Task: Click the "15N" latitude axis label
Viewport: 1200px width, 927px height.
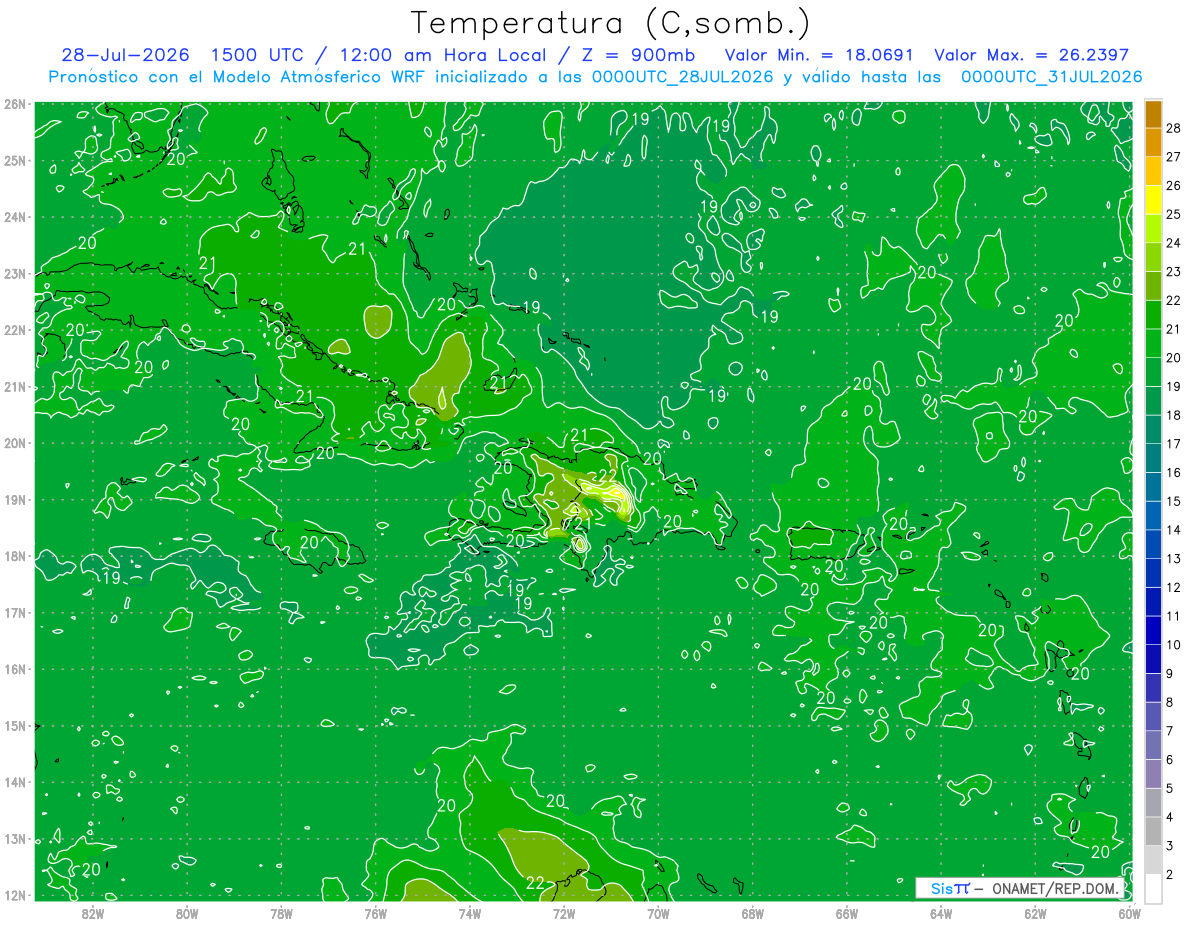Action: tap(15, 725)
